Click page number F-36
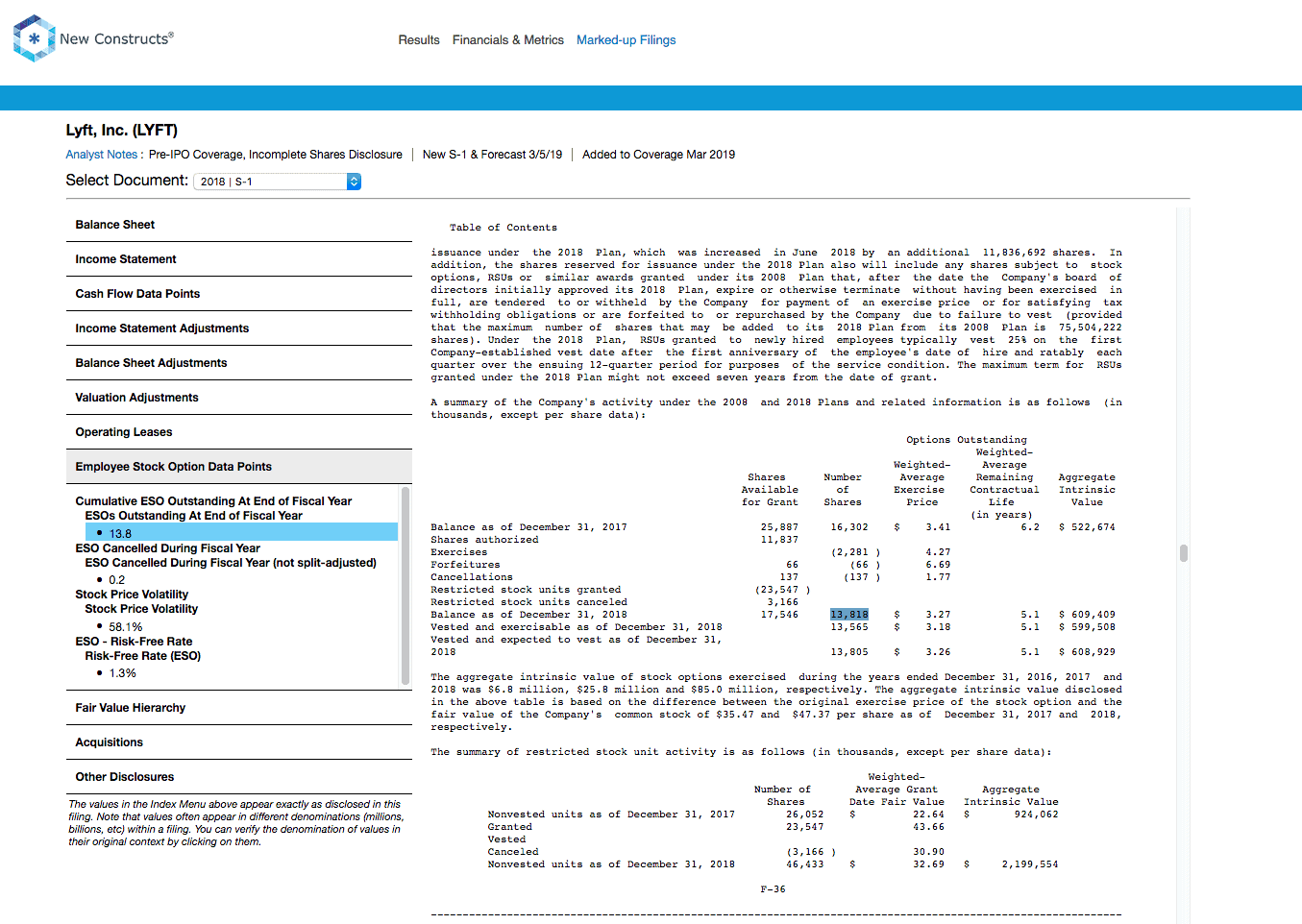 [773, 889]
